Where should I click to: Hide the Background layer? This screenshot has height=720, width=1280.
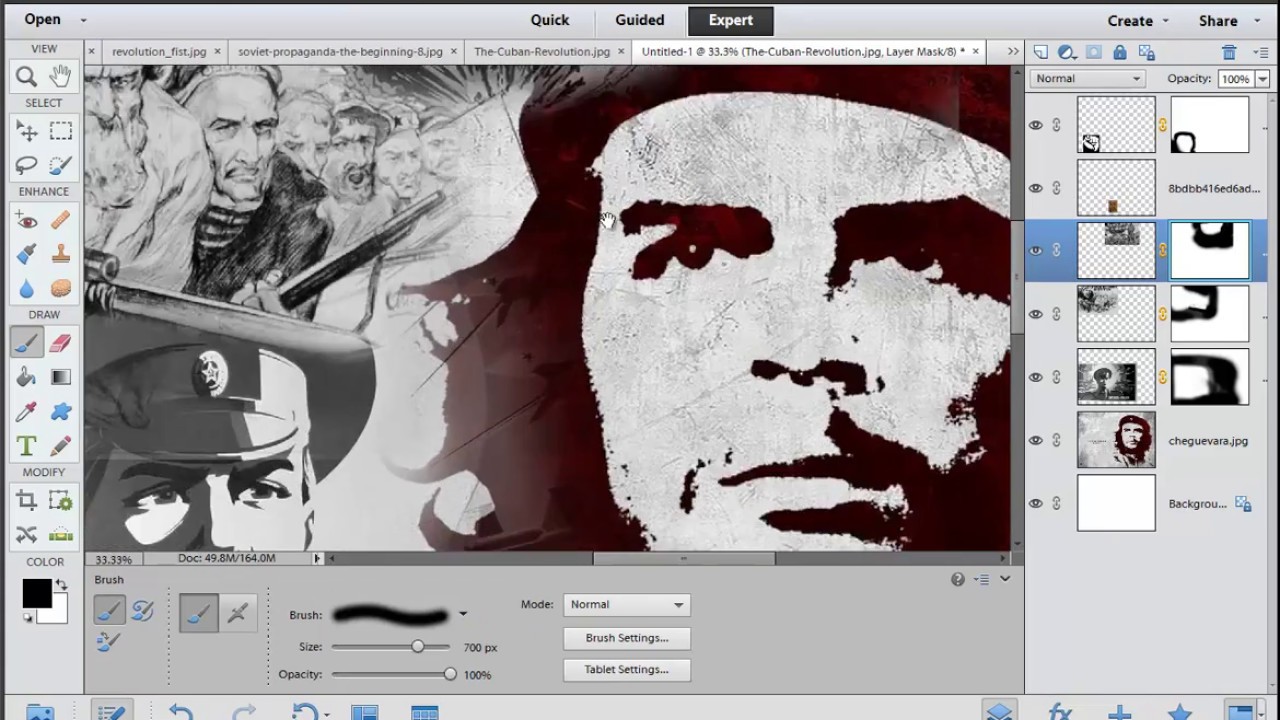click(1036, 503)
